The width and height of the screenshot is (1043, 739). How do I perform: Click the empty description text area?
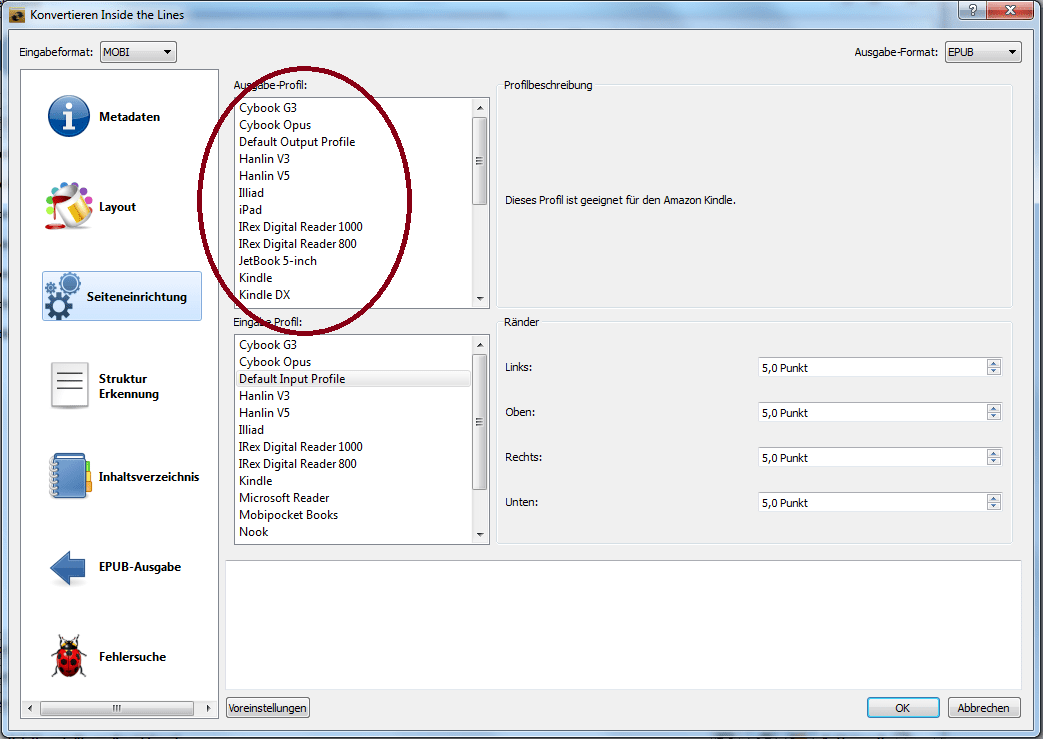click(x=623, y=625)
